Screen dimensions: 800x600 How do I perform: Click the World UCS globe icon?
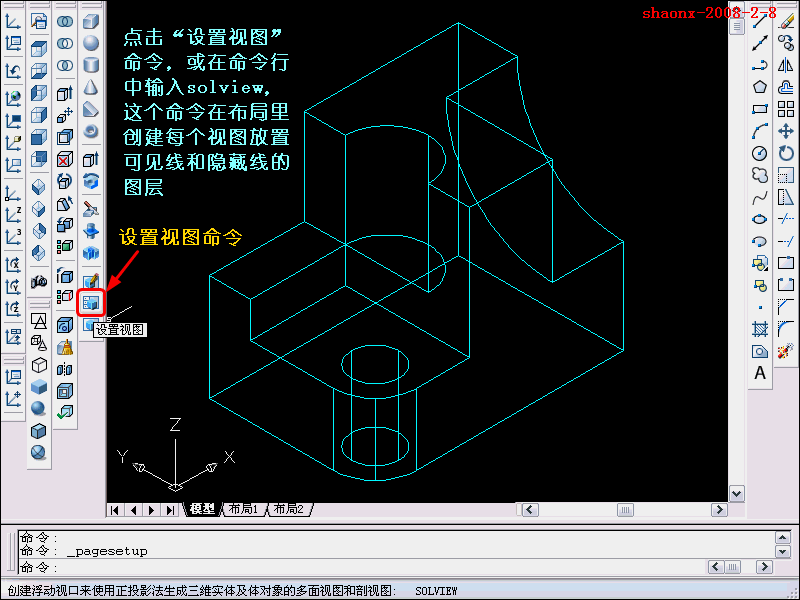[x=13, y=97]
